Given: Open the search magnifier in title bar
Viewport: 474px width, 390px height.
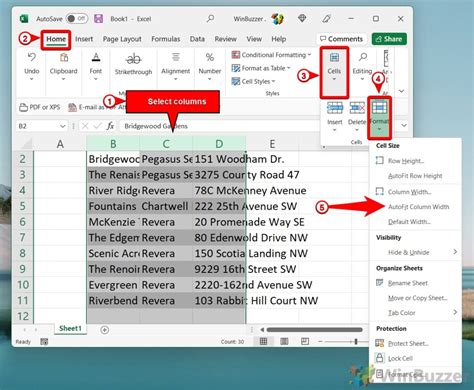Looking at the screenshot, I should pyautogui.click(x=210, y=18).
